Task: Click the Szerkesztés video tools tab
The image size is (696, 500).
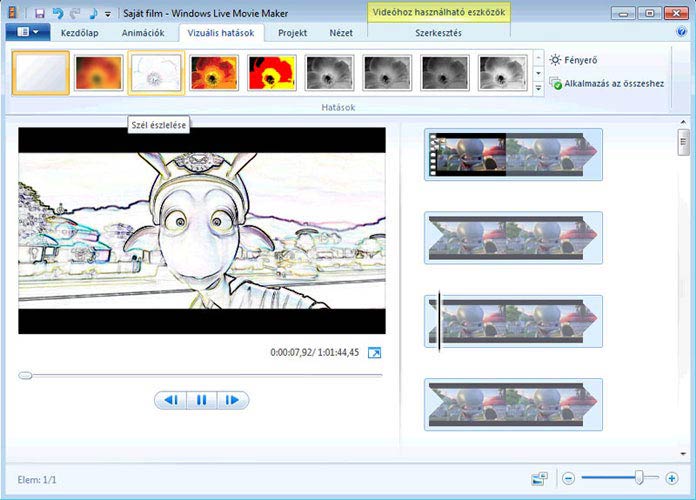Action: click(x=437, y=33)
